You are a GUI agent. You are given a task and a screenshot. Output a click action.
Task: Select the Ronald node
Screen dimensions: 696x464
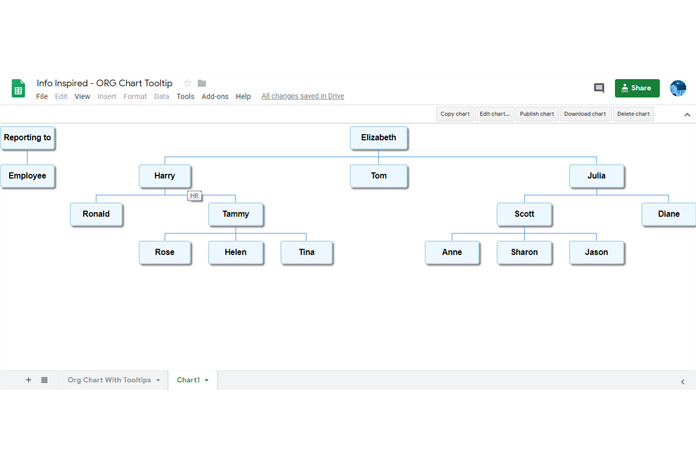click(x=96, y=214)
